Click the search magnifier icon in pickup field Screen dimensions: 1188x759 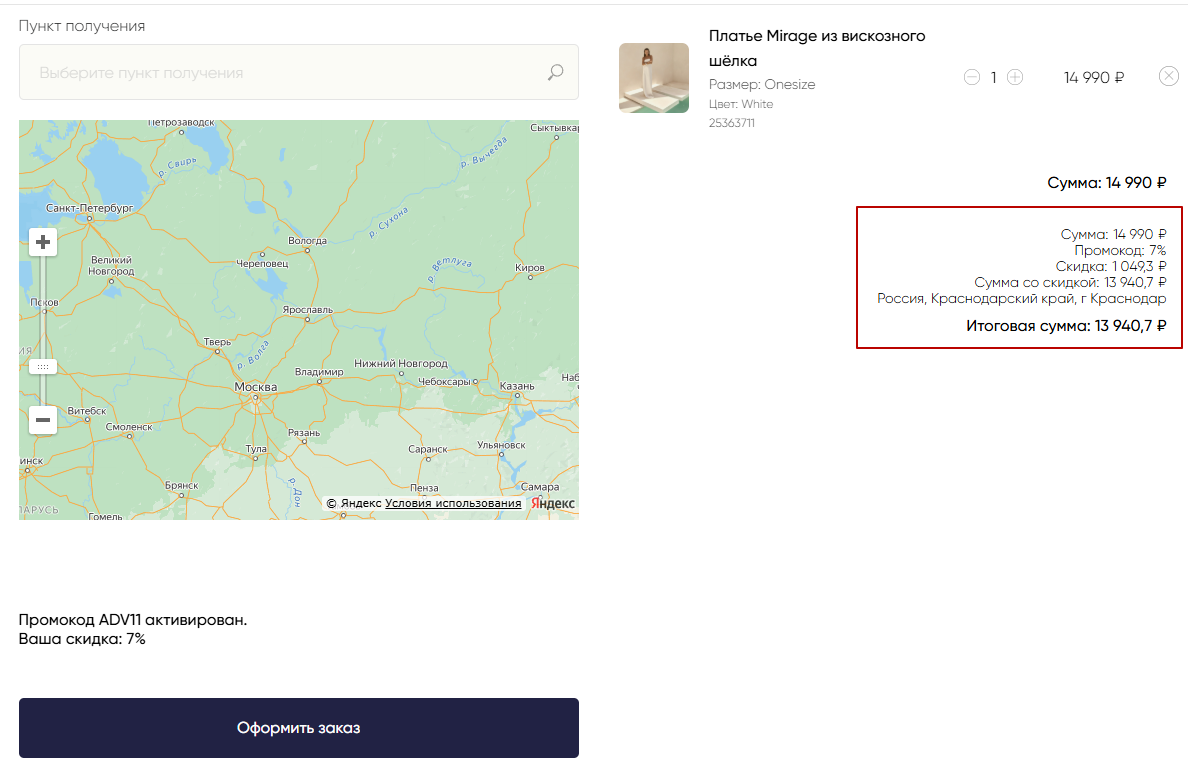click(x=555, y=72)
